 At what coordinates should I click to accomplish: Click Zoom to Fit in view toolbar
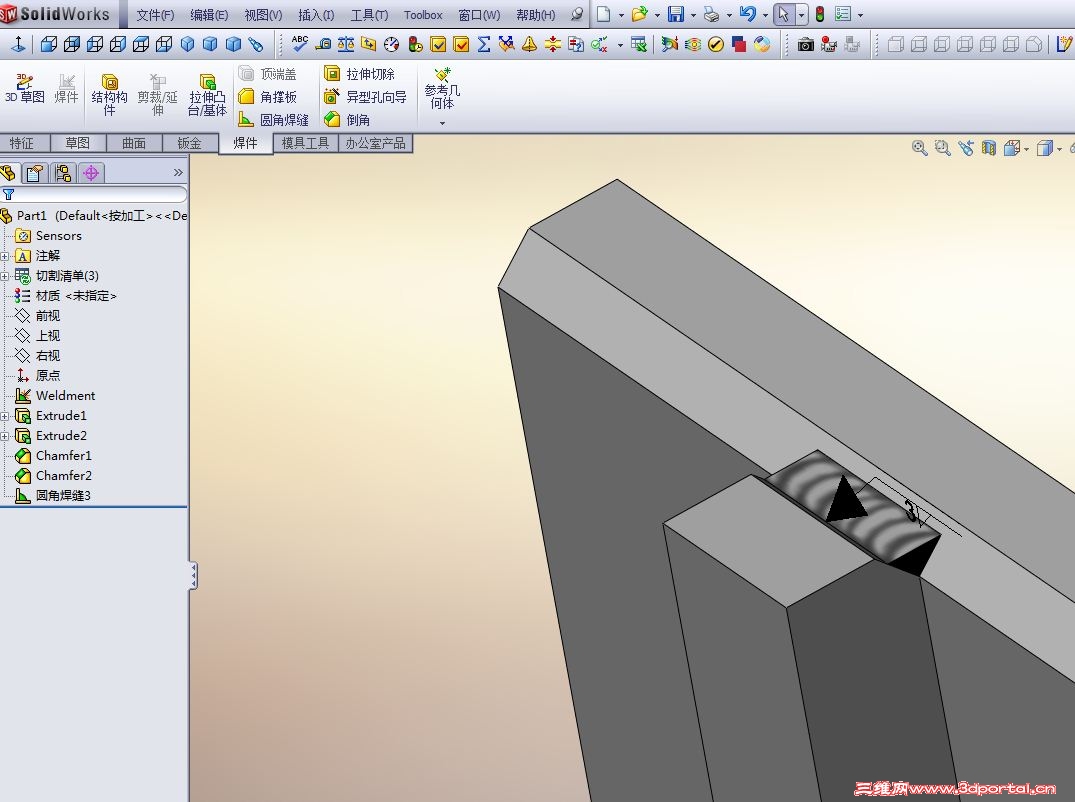[x=919, y=147]
